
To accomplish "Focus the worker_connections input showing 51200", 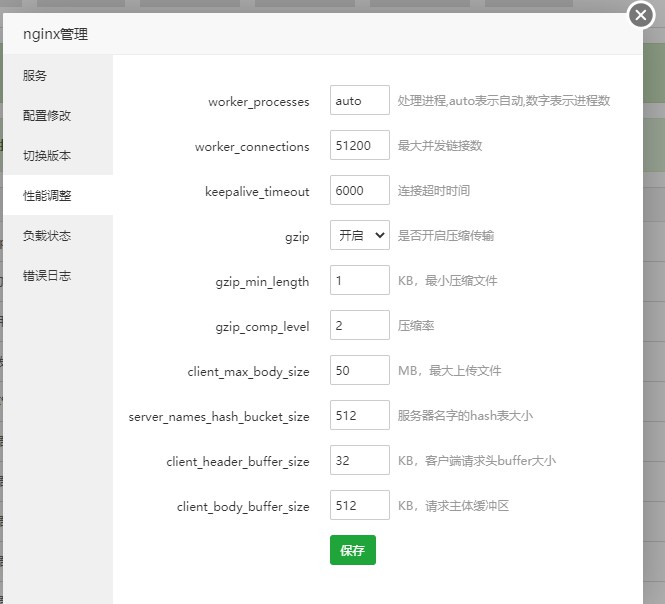I will coord(360,145).
